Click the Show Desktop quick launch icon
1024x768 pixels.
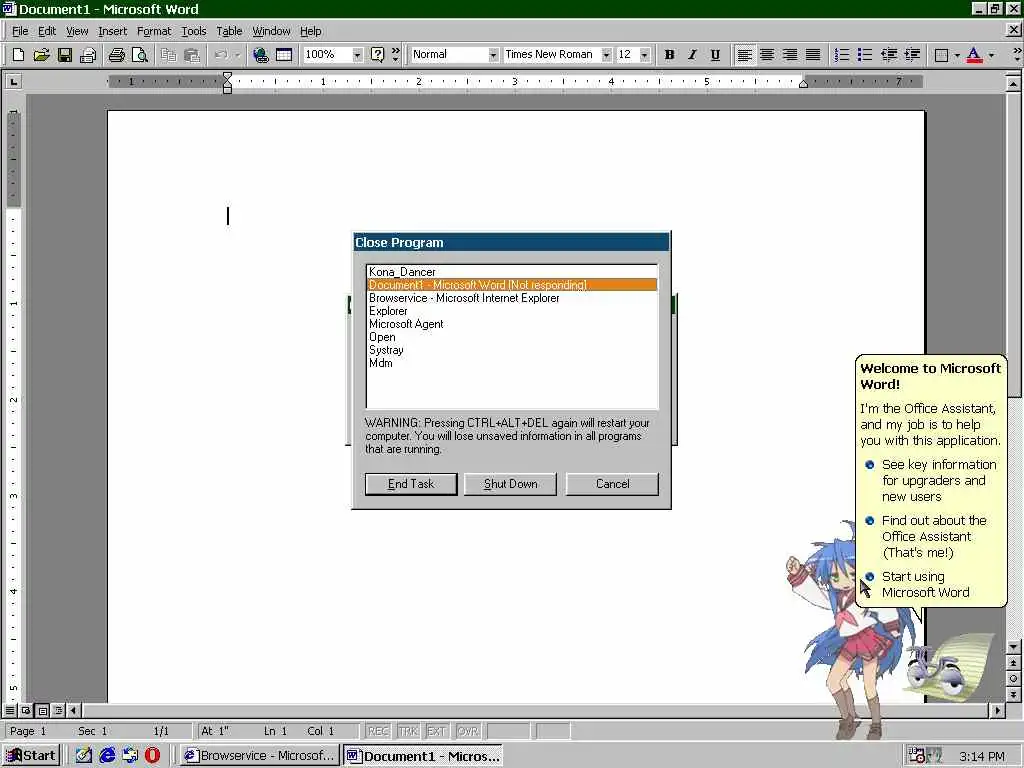[84, 756]
